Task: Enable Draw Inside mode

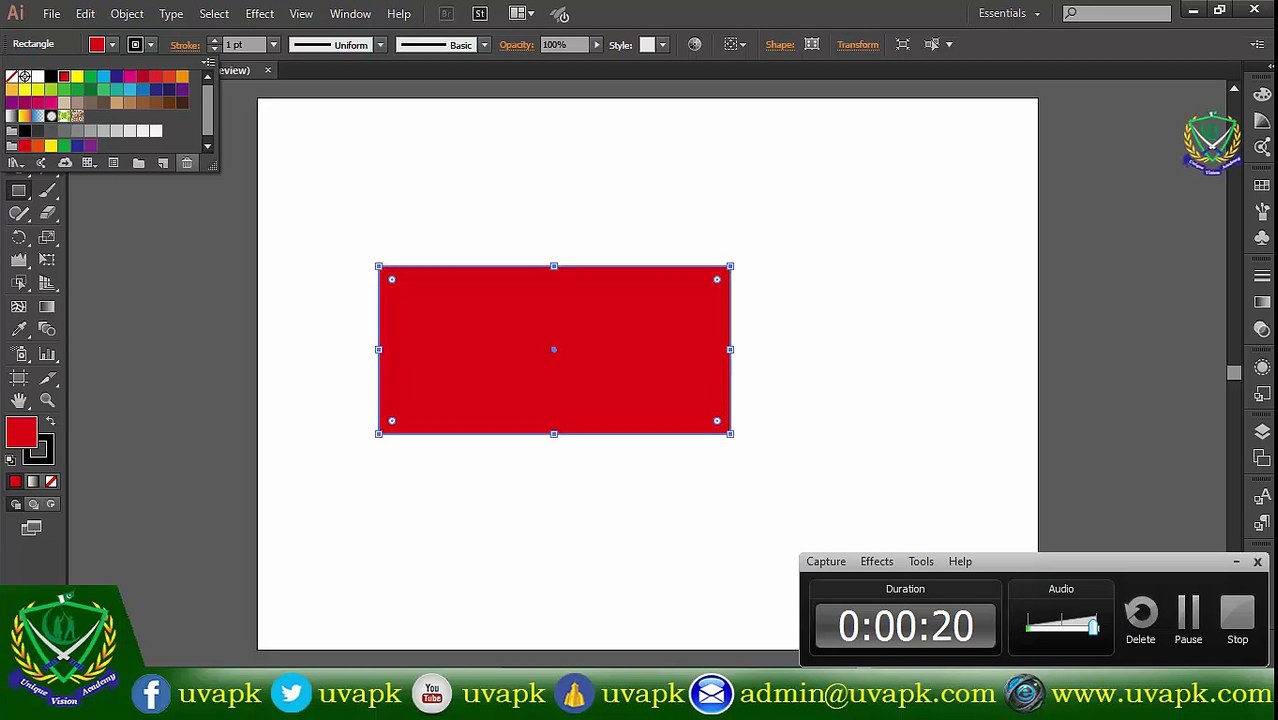Action: point(51,505)
